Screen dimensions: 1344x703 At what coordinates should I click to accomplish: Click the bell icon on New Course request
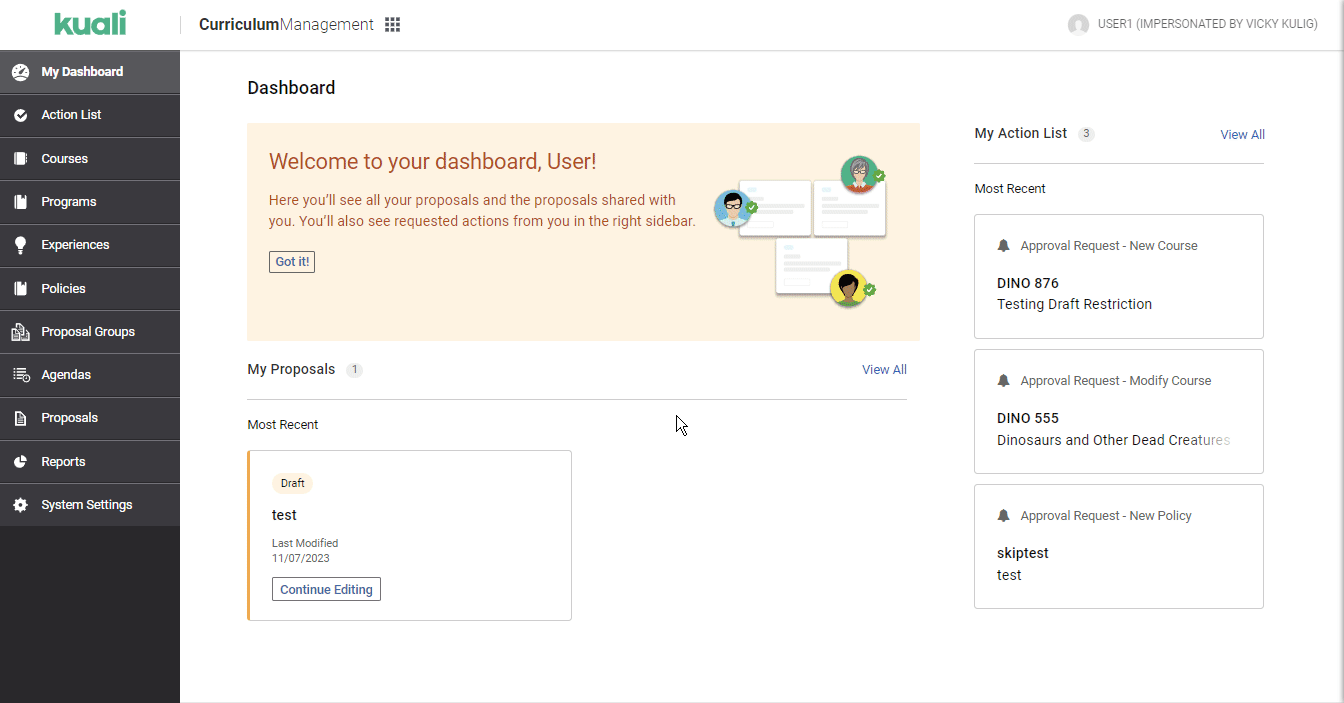(1003, 244)
